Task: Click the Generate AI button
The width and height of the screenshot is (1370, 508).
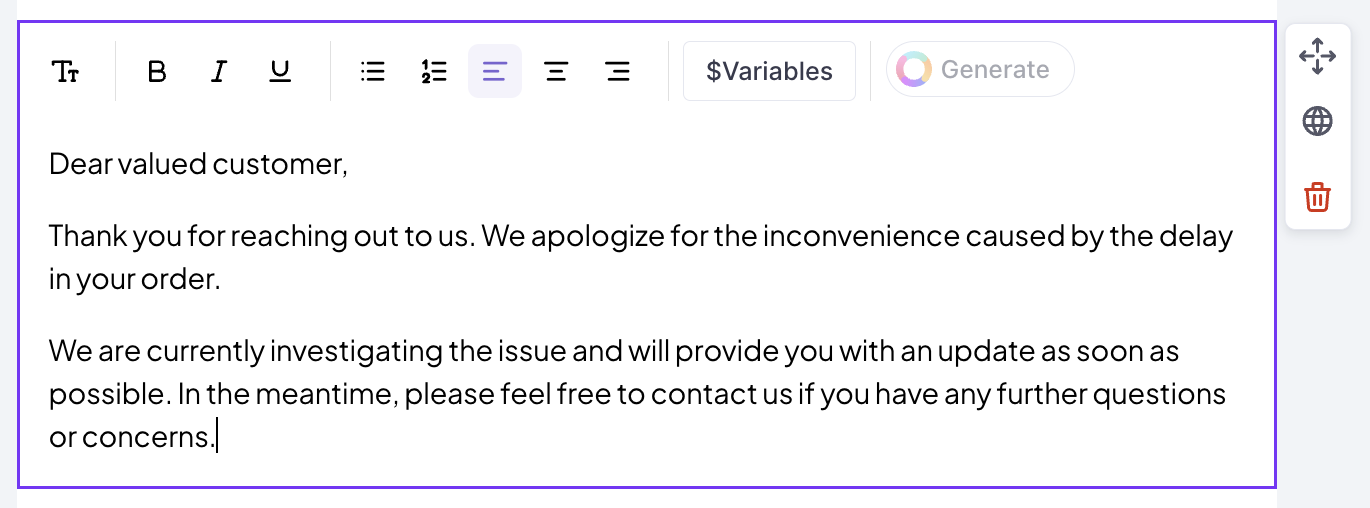Action: (980, 69)
